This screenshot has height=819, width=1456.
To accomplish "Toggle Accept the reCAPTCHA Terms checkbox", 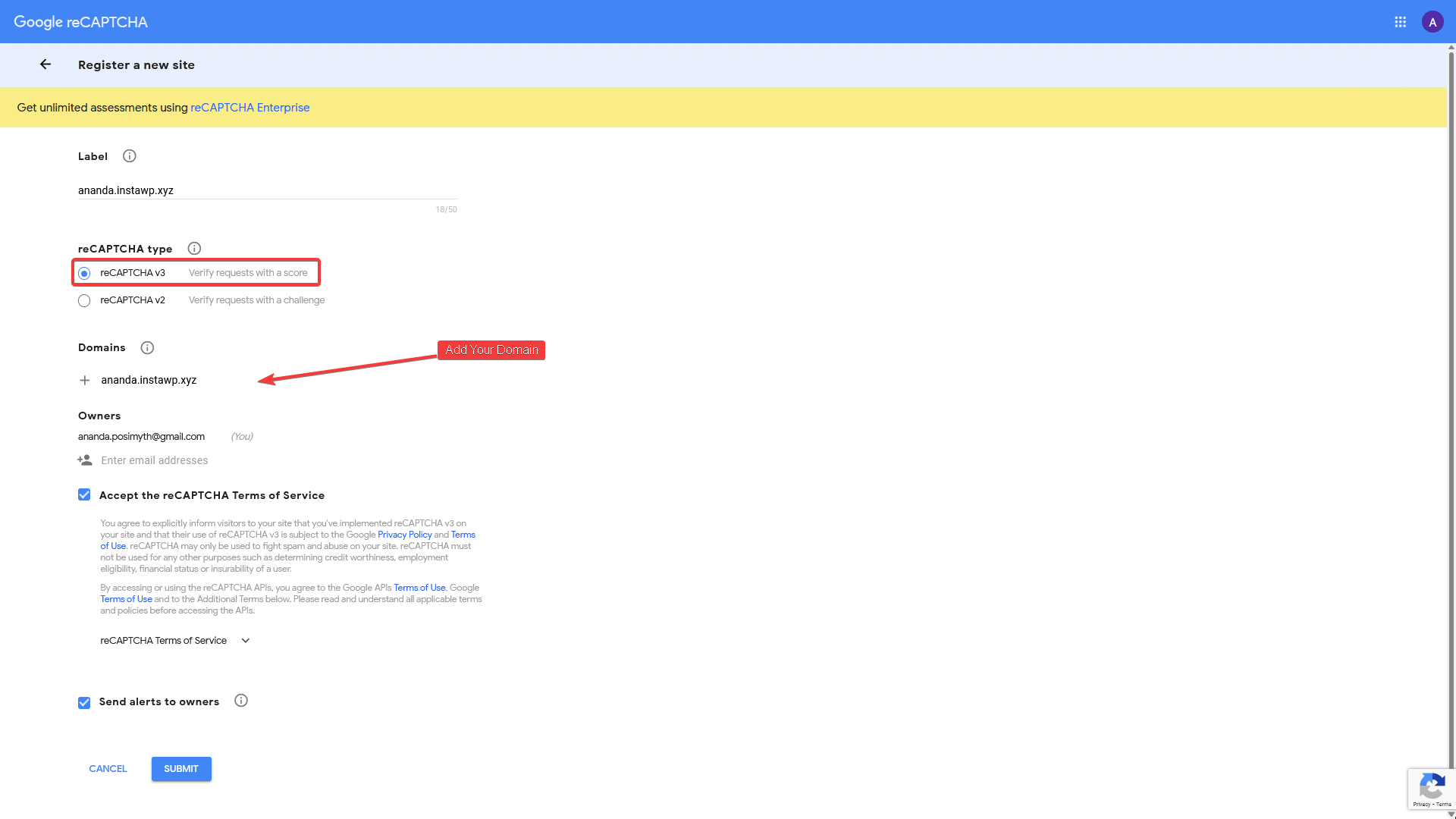I will click(84, 495).
